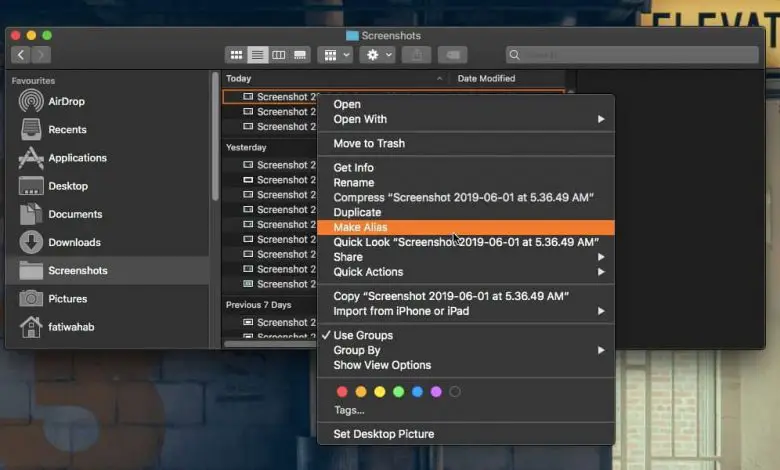Choose Open from the context menu
This screenshot has width=780, height=470.
pyautogui.click(x=466, y=104)
